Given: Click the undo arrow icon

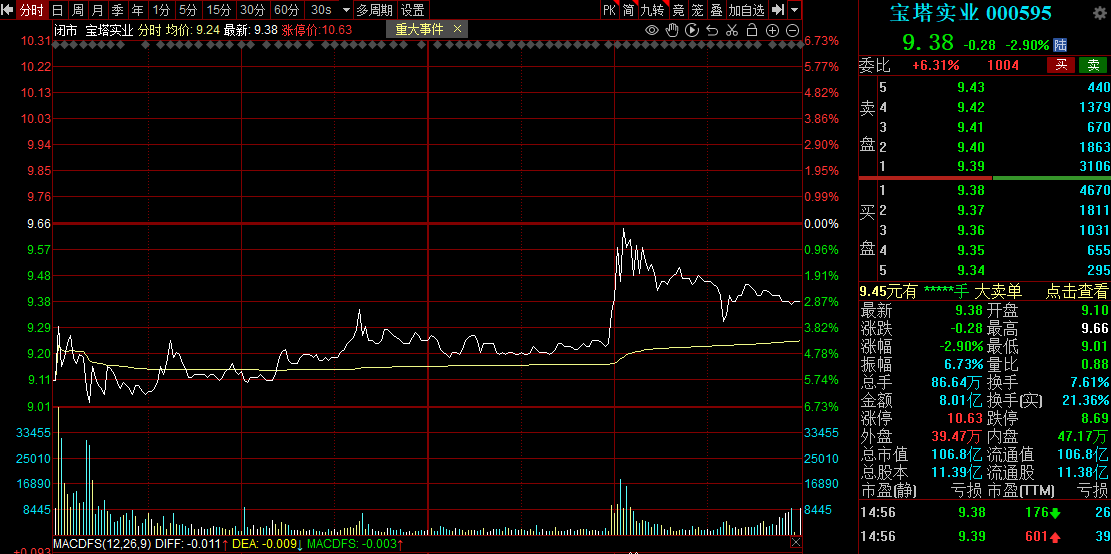Looking at the screenshot, I should tap(712, 30).
